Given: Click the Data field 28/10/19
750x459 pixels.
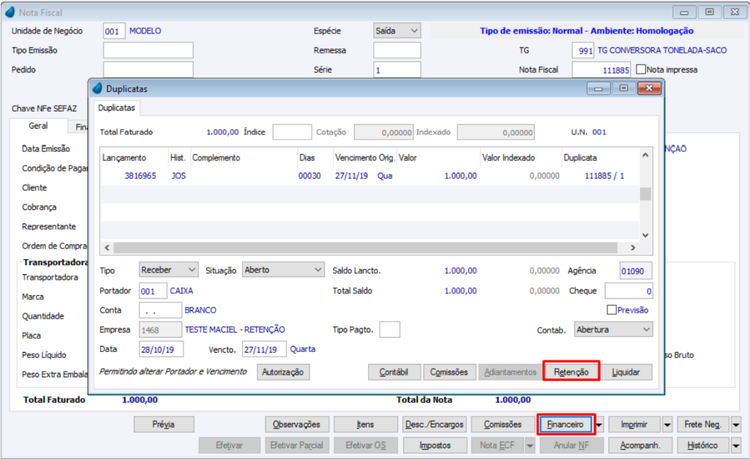Looking at the screenshot, I should pos(161,349).
